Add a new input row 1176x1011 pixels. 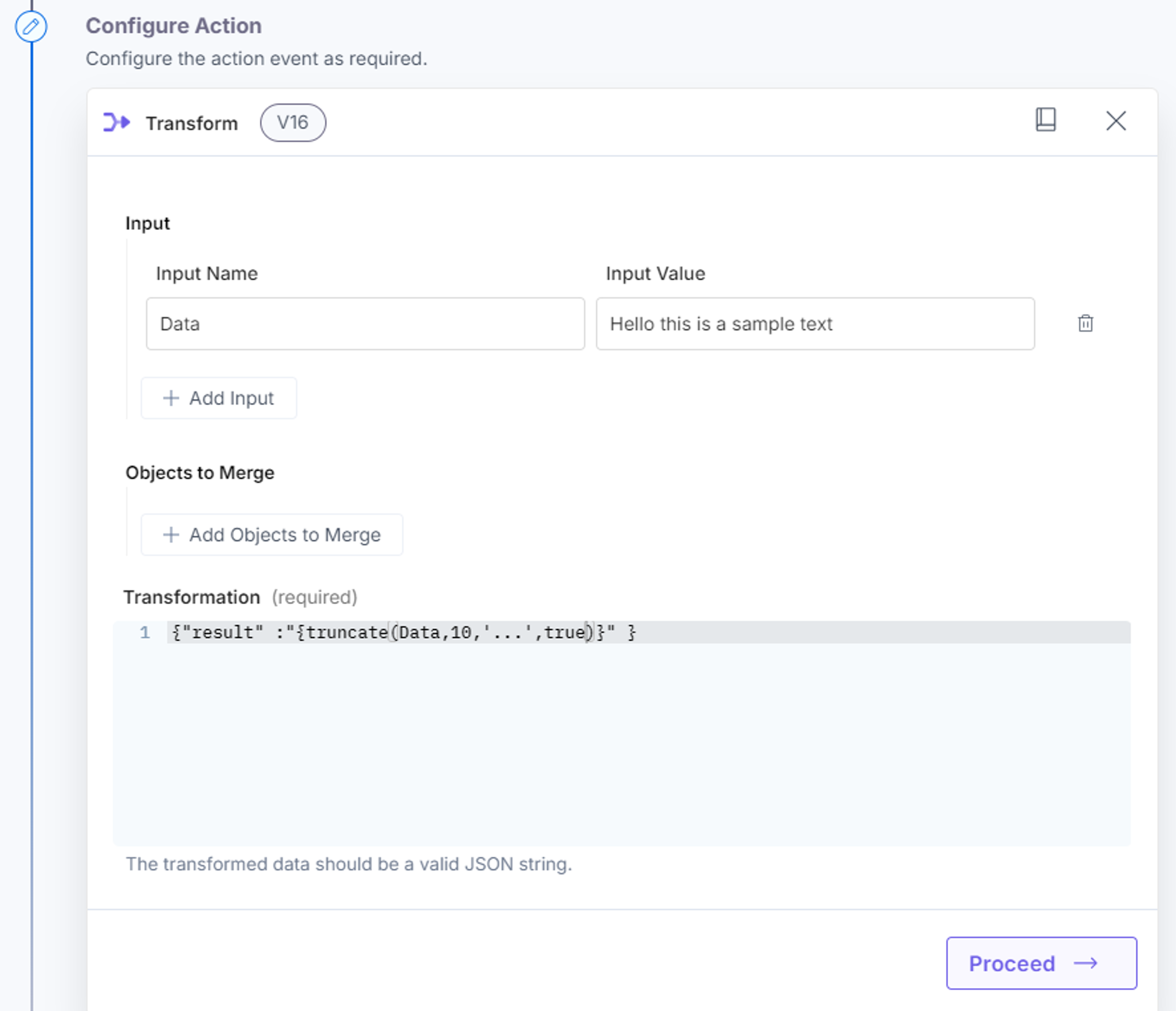click(219, 398)
